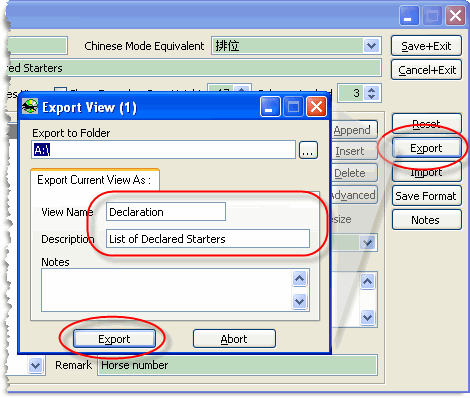Browse for export folder with ellipsis button
Viewport: 470px width, 398px height.
(x=308, y=150)
